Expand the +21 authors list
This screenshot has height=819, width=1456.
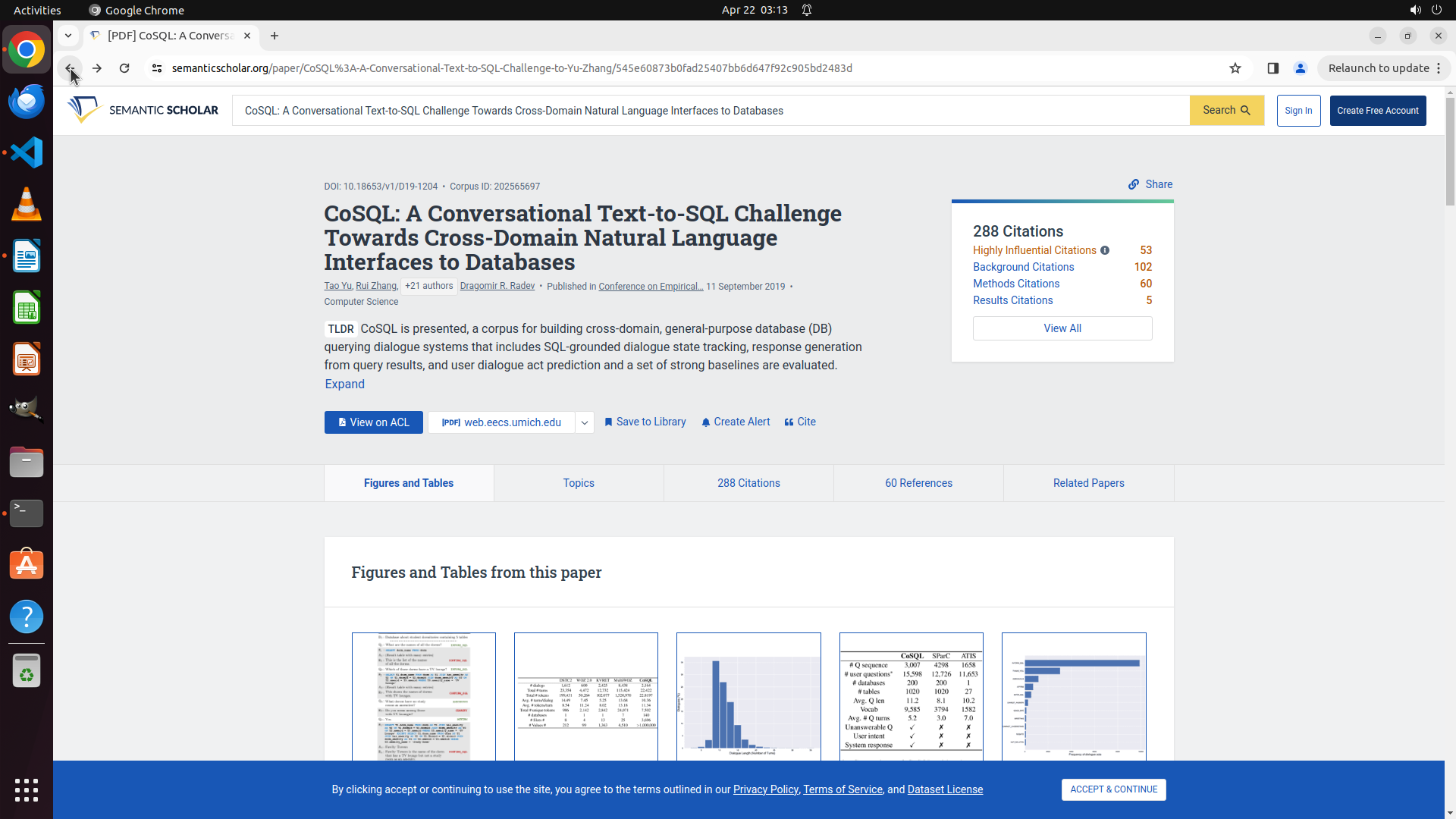(x=428, y=286)
